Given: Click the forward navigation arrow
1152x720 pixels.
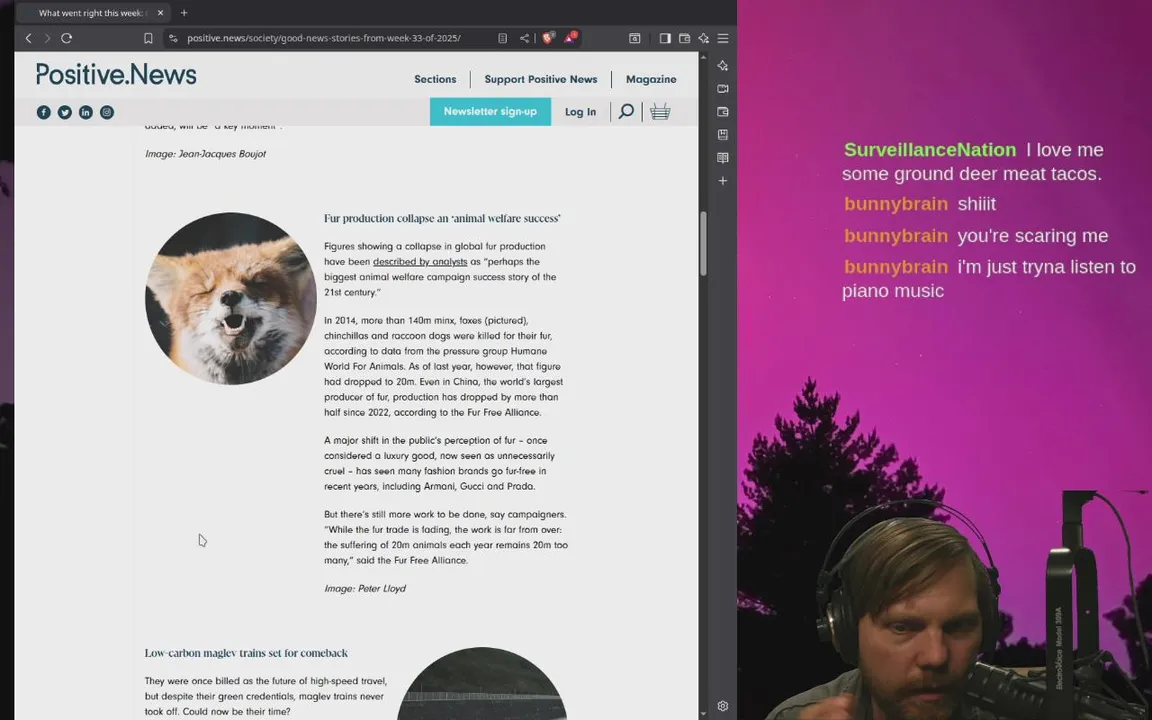Looking at the screenshot, I should pyautogui.click(x=47, y=38).
